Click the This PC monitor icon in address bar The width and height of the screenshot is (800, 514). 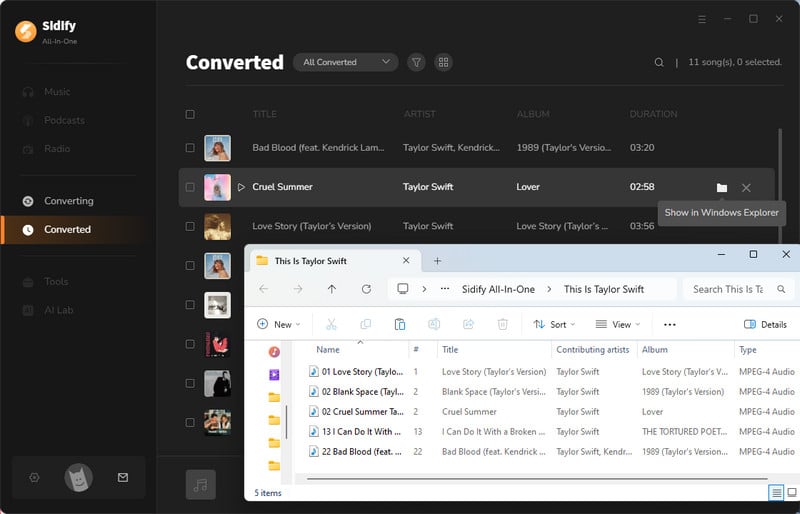(403, 288)
